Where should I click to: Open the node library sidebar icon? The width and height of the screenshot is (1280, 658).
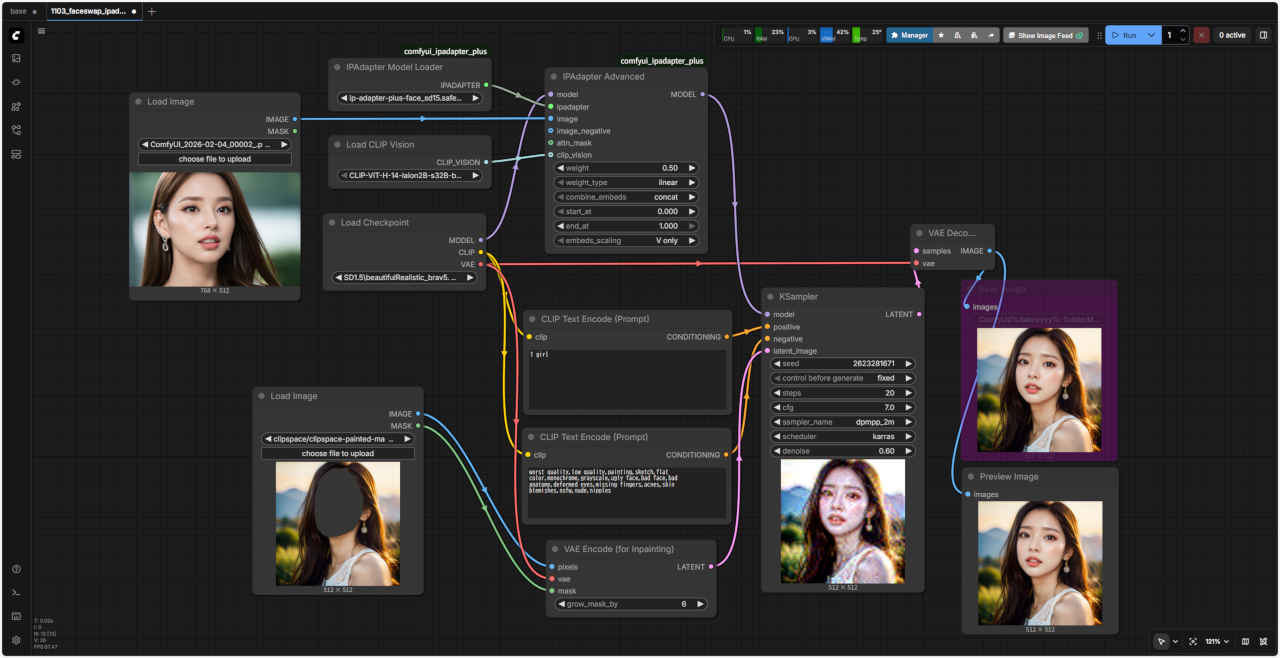click(16, 82)
